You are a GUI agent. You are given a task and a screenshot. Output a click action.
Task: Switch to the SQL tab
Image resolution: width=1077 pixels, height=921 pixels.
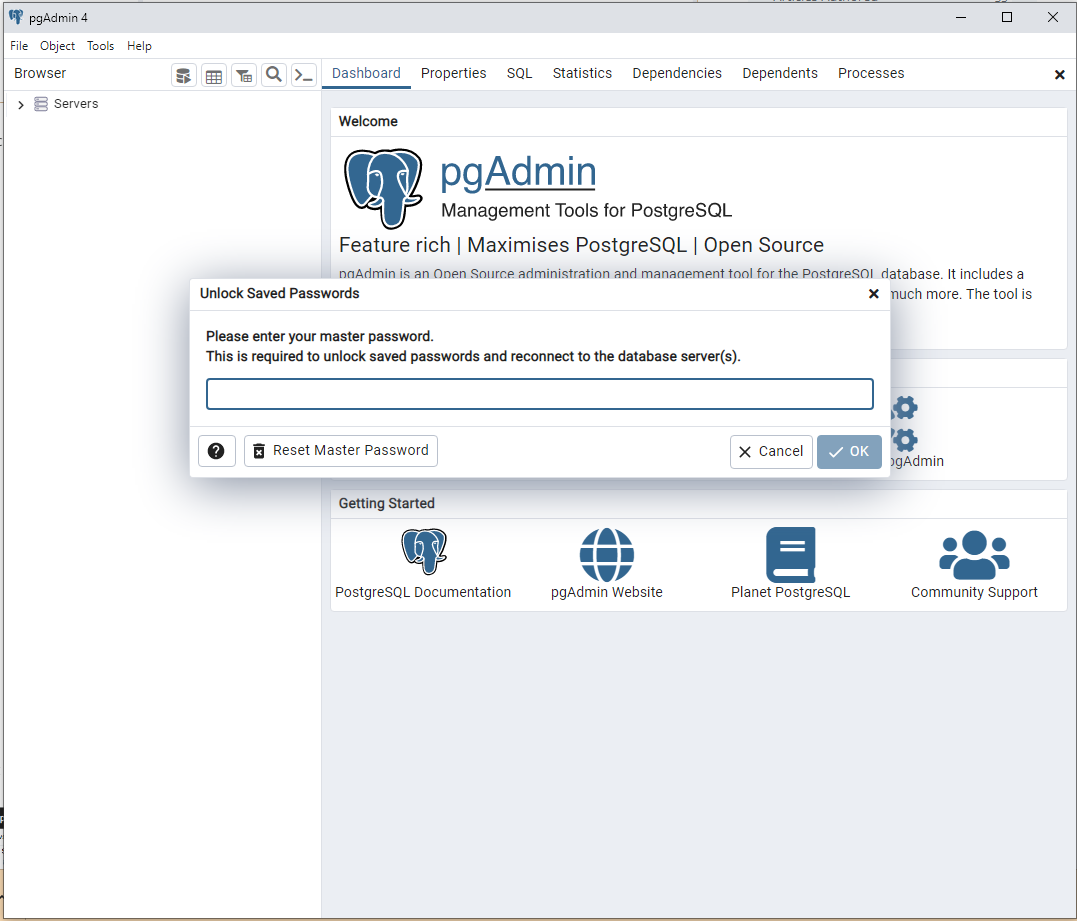(x=519, y=73)
